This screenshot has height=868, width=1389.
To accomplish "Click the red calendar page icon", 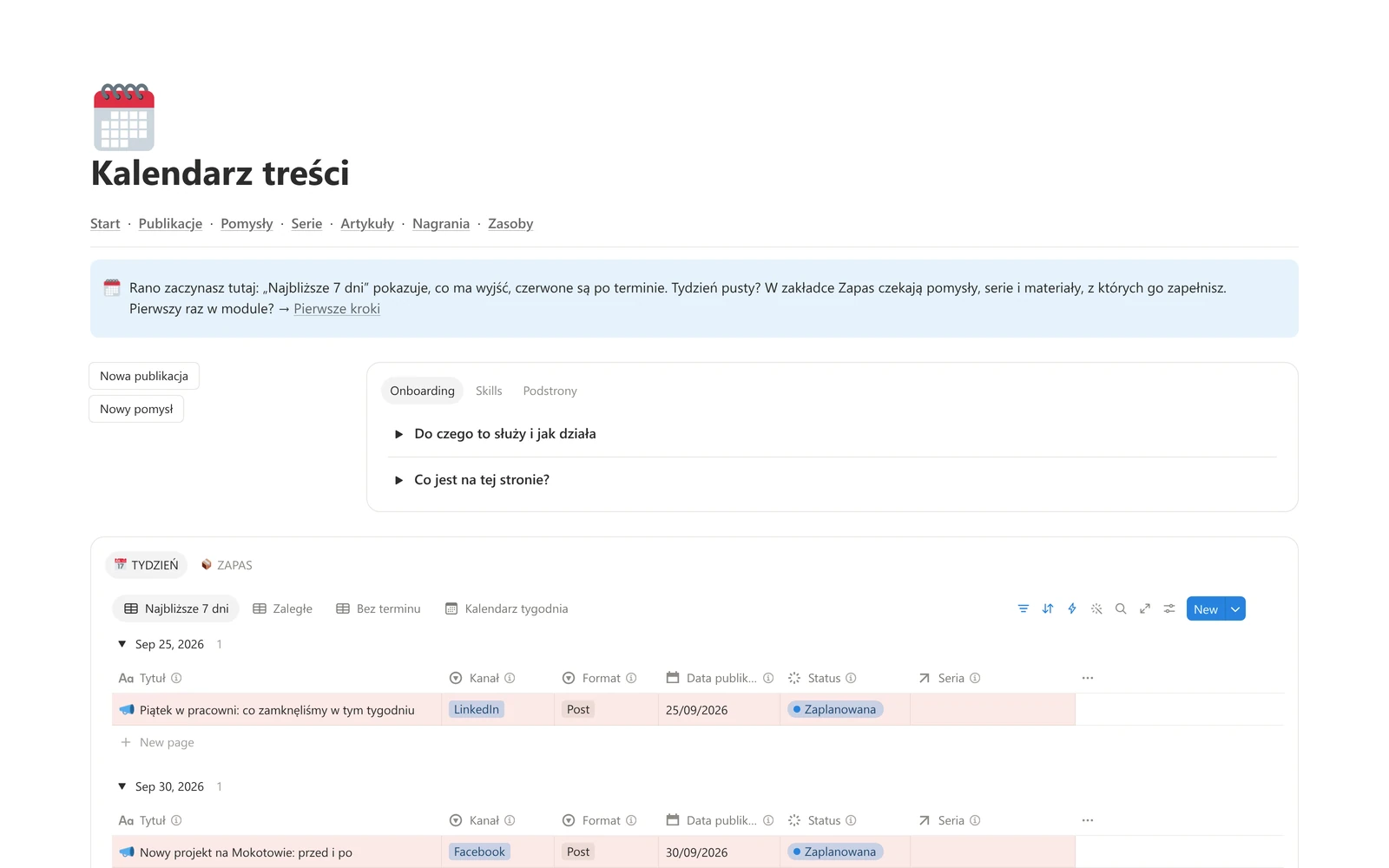I will pos(124,117).
